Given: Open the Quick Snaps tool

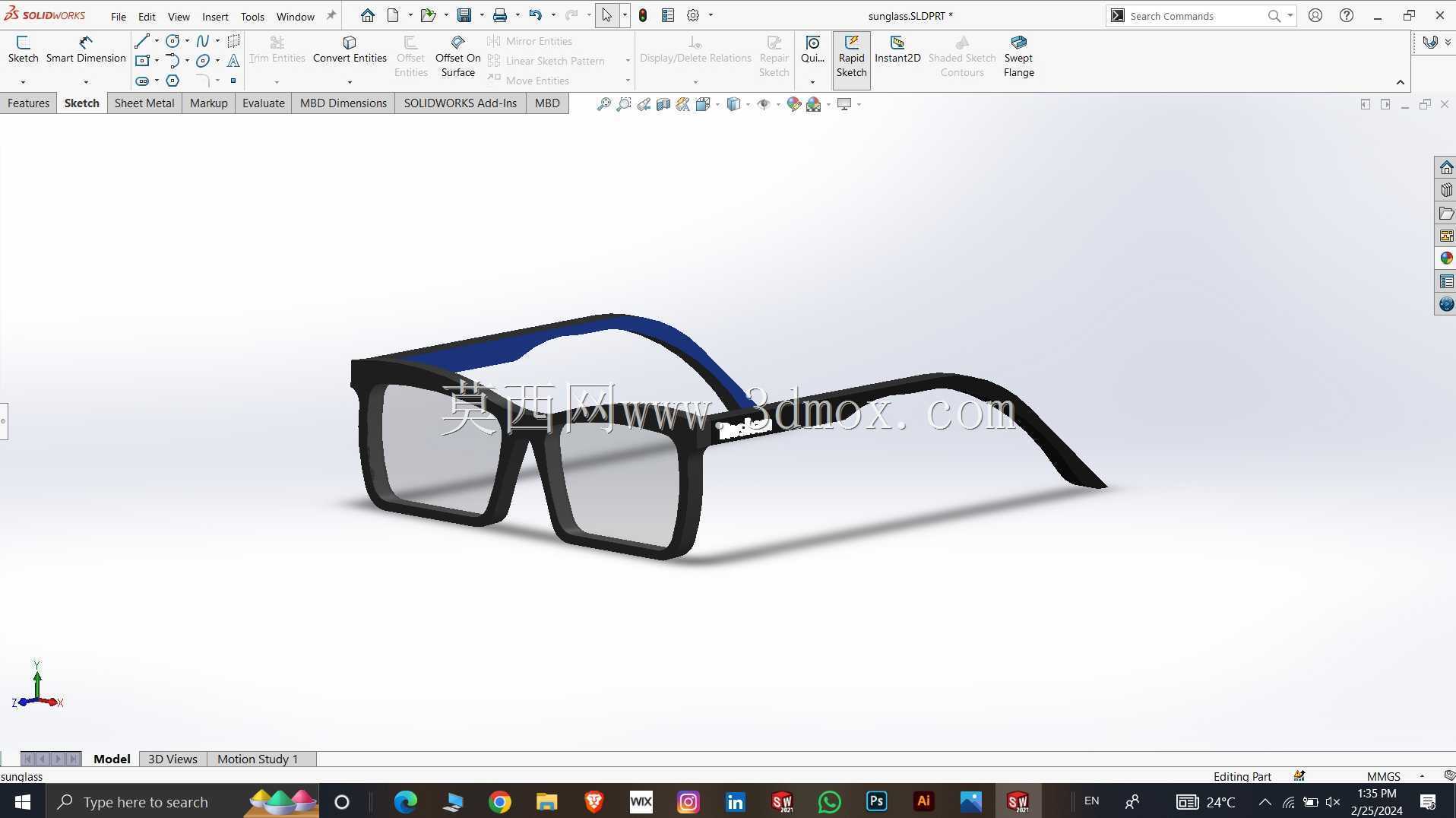Looking at the screenshot, I should pos(812,49).
